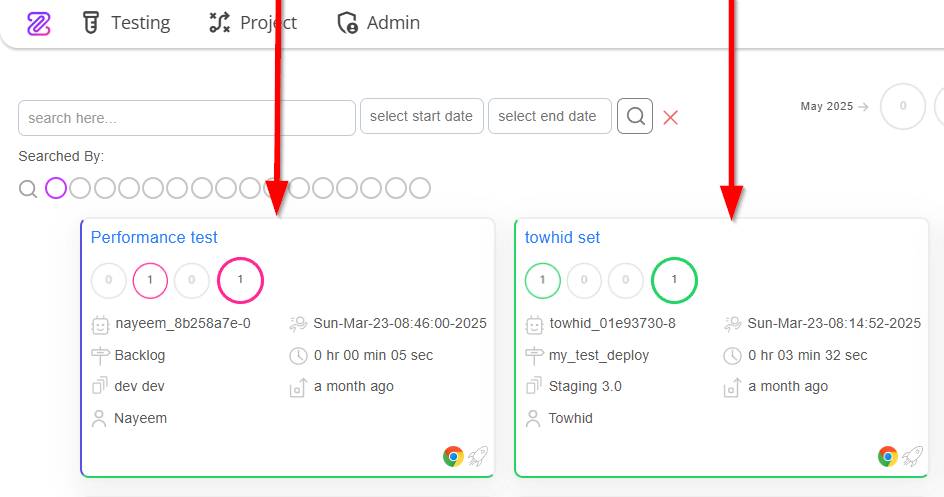Open the select end date picker

[x=550, y=116]
